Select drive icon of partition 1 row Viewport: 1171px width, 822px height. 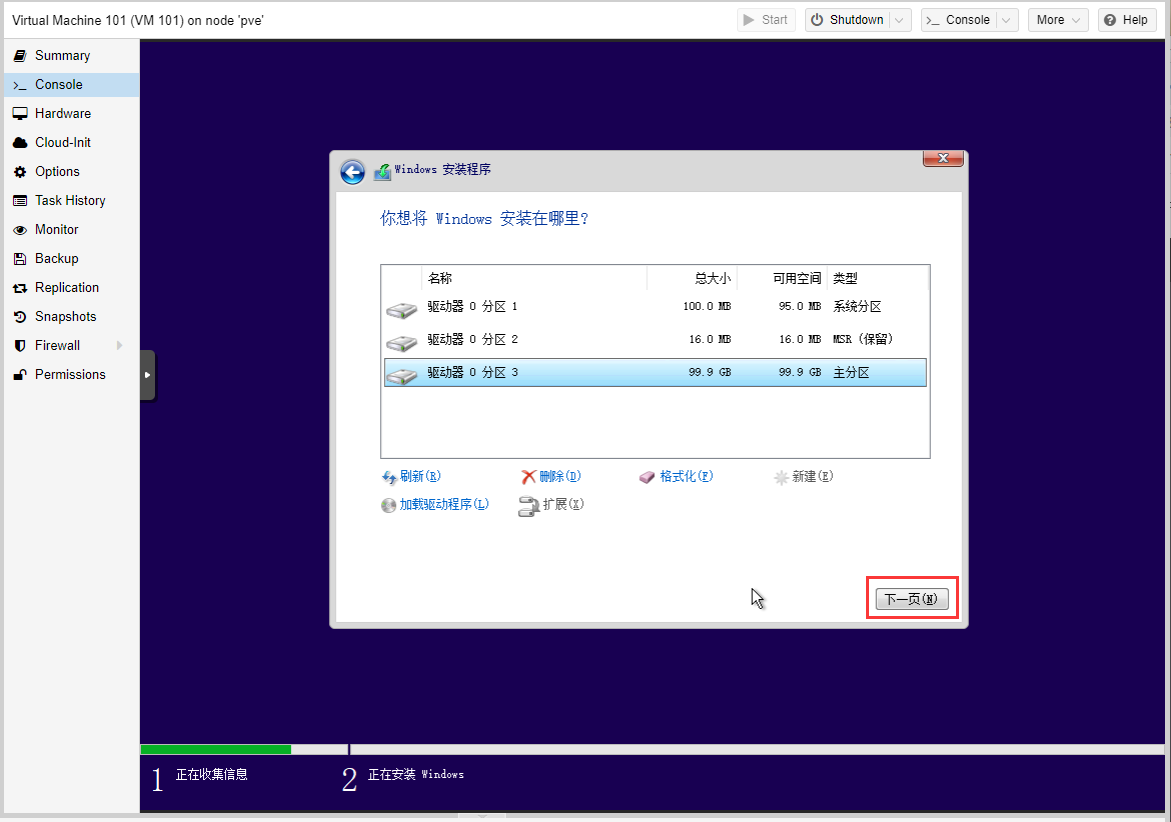401,308
